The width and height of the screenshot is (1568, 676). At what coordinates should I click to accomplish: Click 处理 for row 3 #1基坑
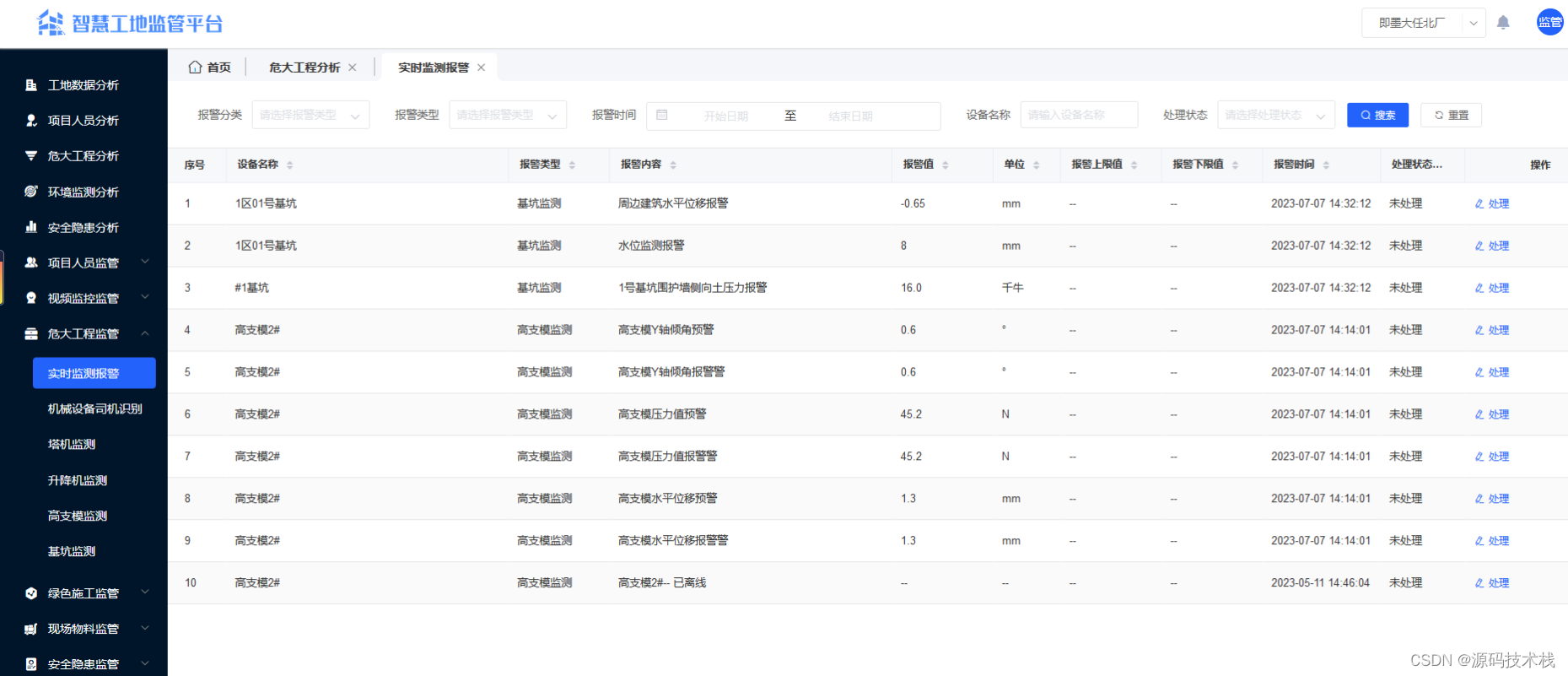point(1492,288)
